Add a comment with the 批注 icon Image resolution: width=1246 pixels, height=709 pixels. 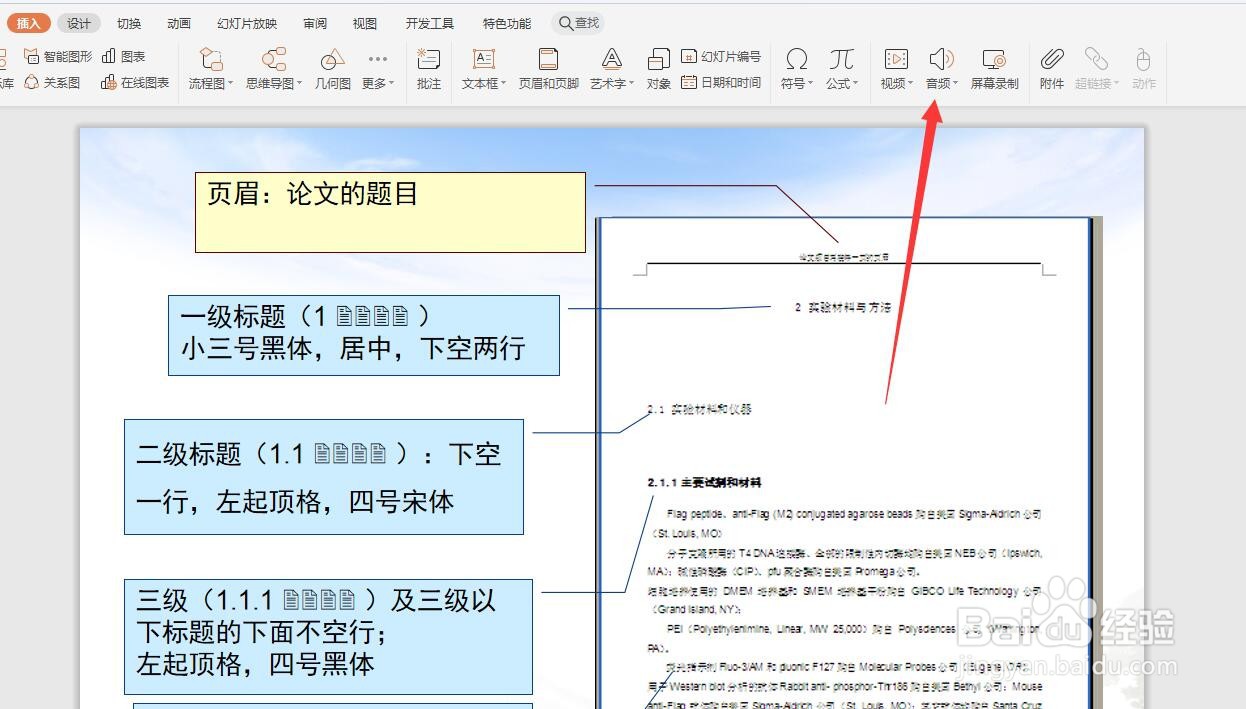(429, 68)
